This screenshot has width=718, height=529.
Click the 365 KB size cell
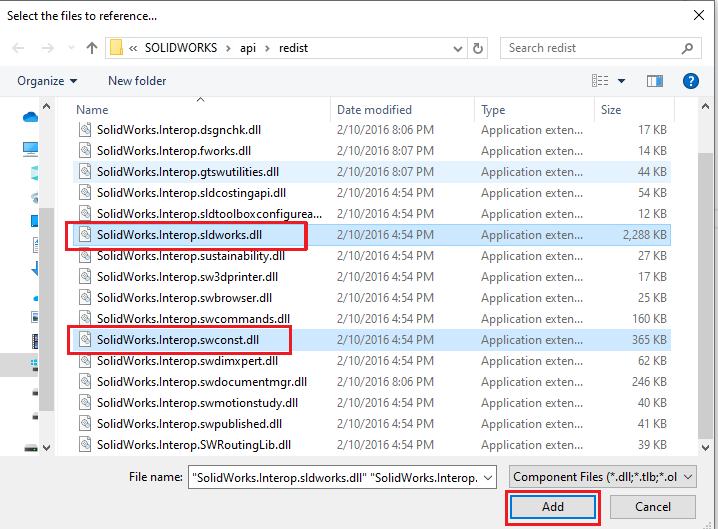coord(649,340)
